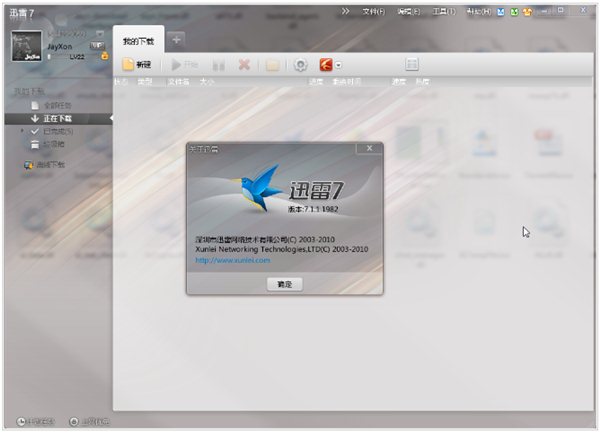Click the 新建 new task button
This screenshot has height=433, width=600.
(x=137, y=65)
